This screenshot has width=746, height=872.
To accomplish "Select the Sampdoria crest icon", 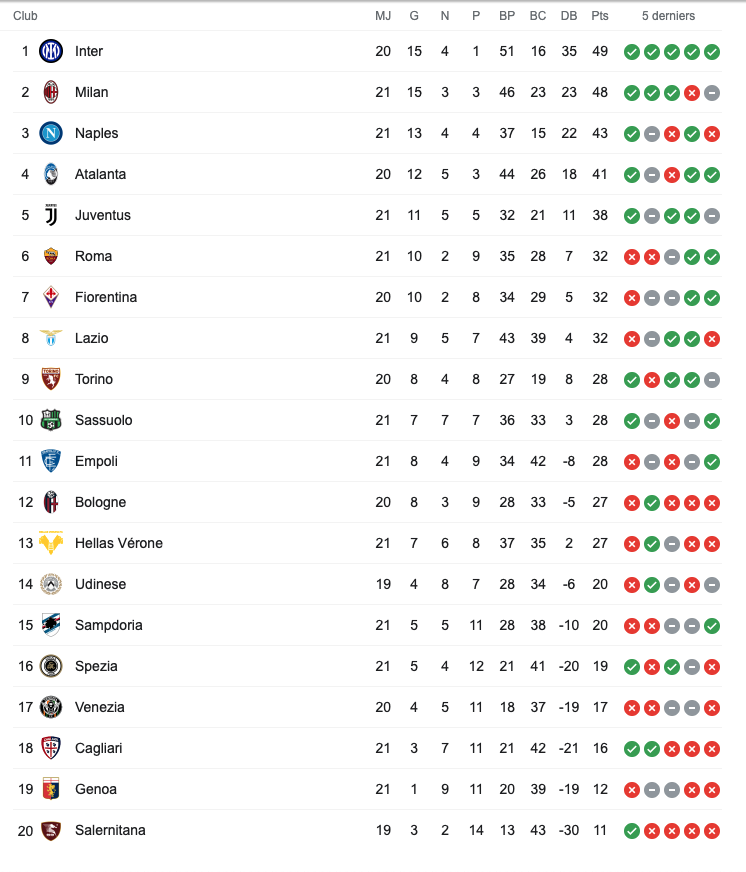I will pos(51,625).
